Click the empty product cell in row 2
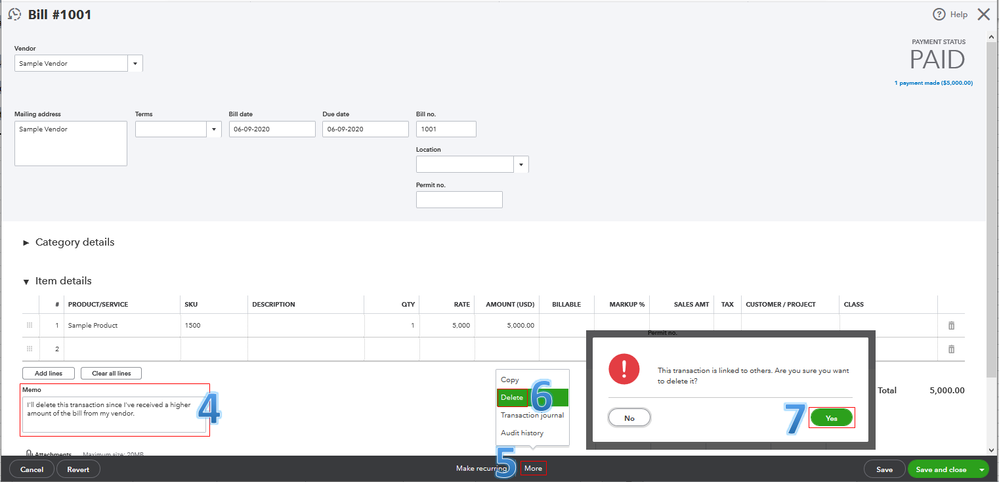 (122, 349)
